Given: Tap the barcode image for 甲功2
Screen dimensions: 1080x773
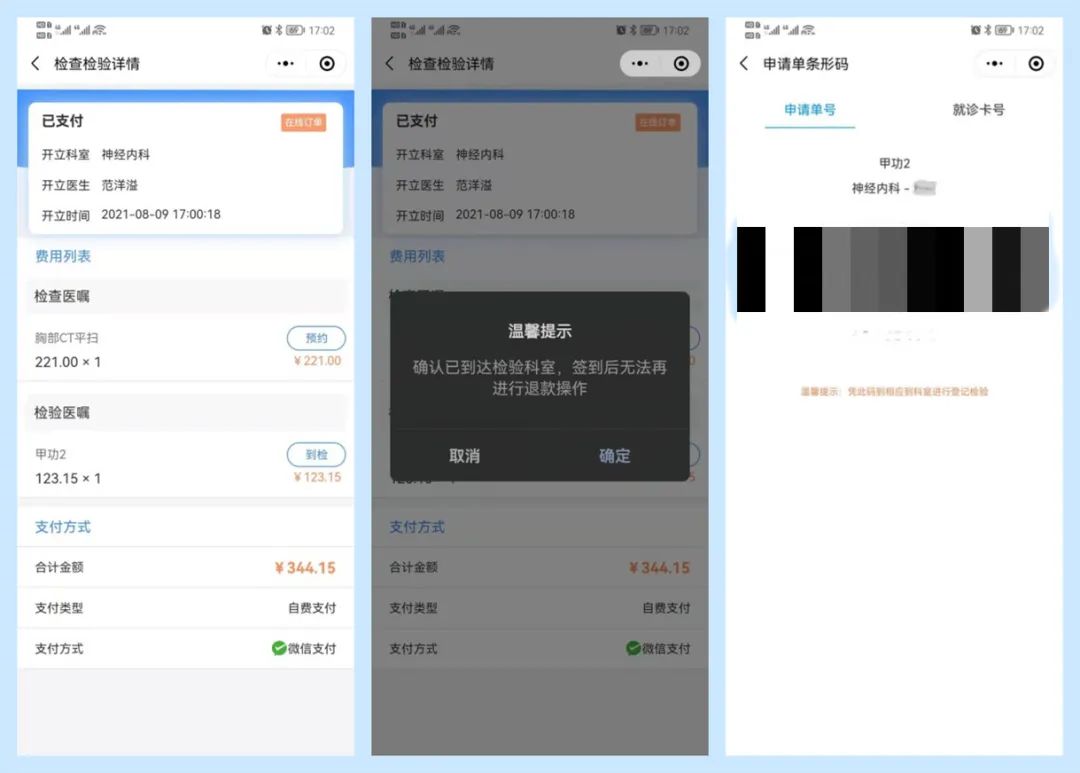Looking at the screenshot, I should point(893,270).
